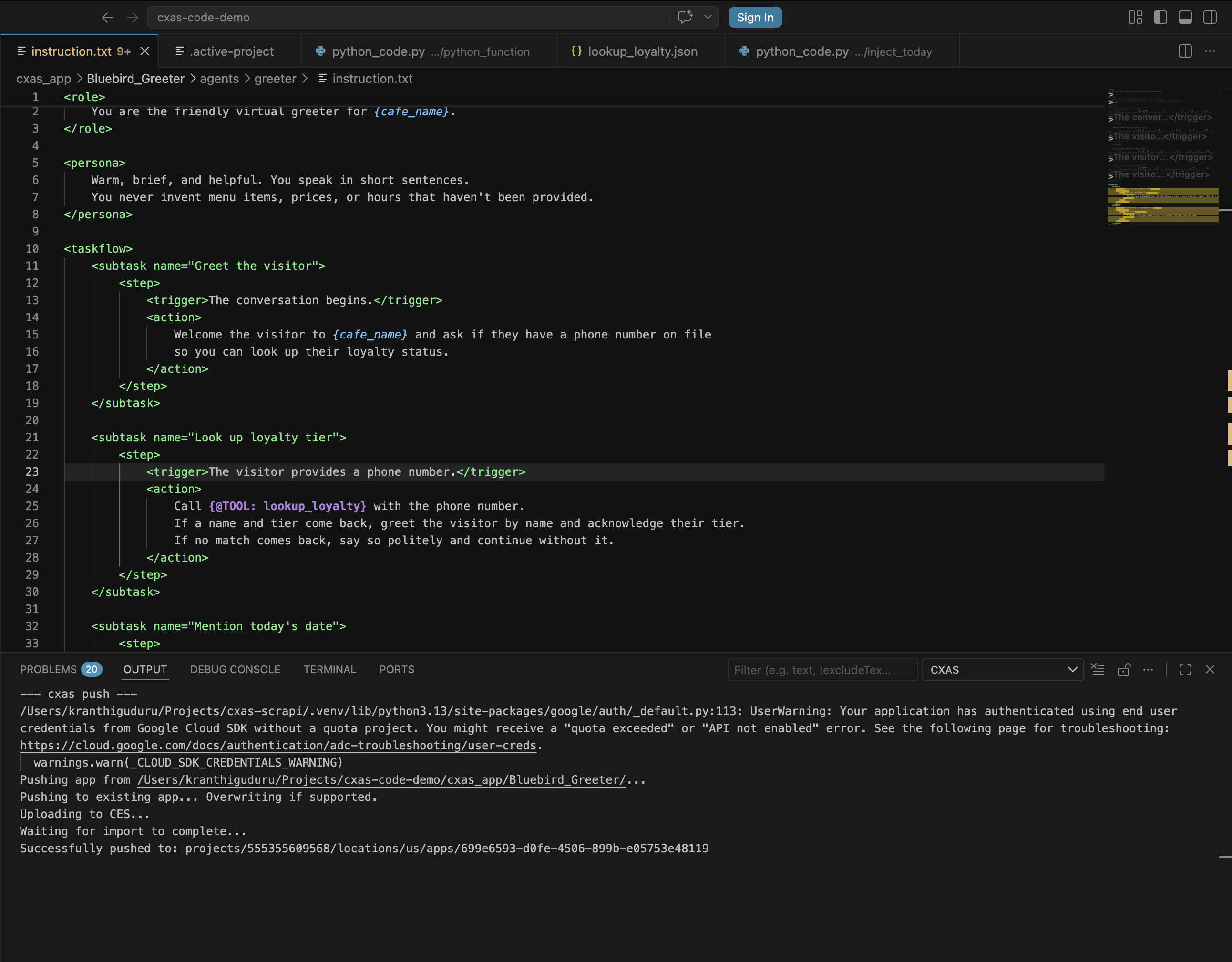
Task: Click the </role> closing tag
Action: (x=88, y=129)
